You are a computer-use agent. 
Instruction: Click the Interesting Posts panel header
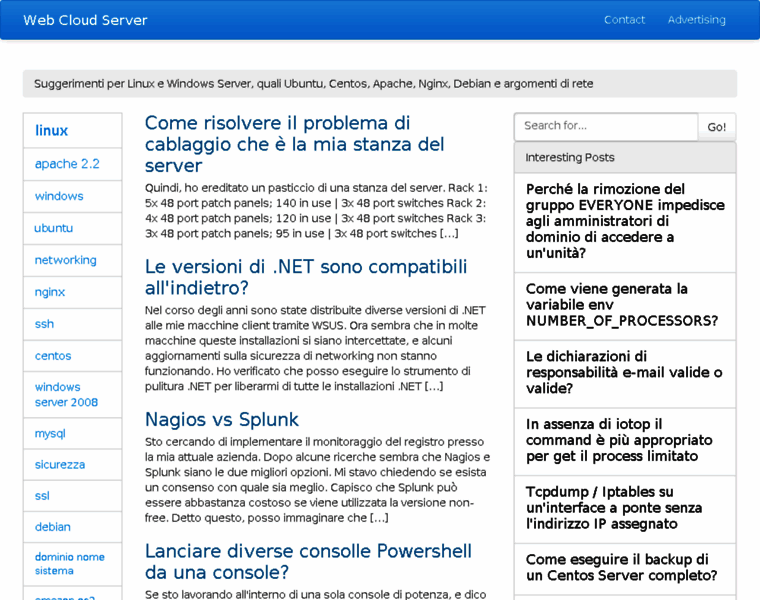pyautogui.click(x=625, y=158)
